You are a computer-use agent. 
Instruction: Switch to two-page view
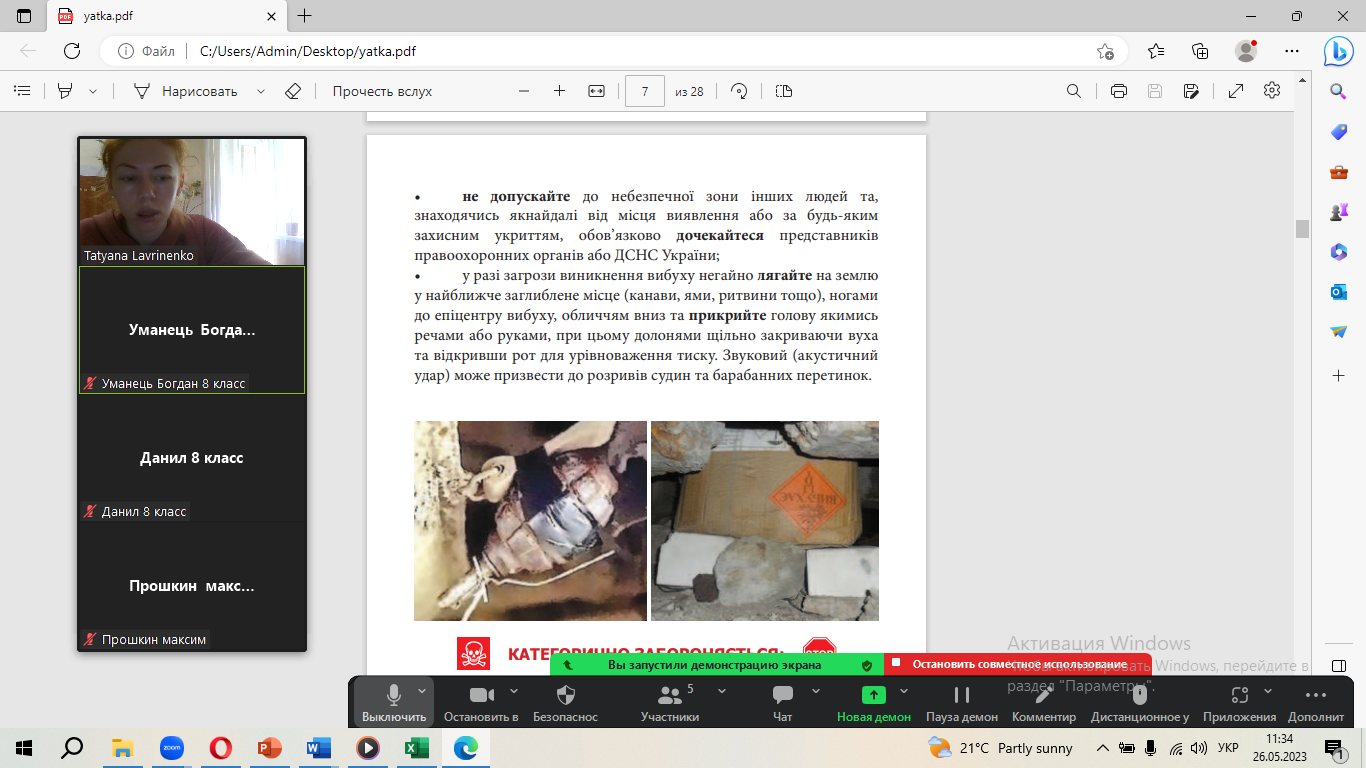[x=784, y=91]
